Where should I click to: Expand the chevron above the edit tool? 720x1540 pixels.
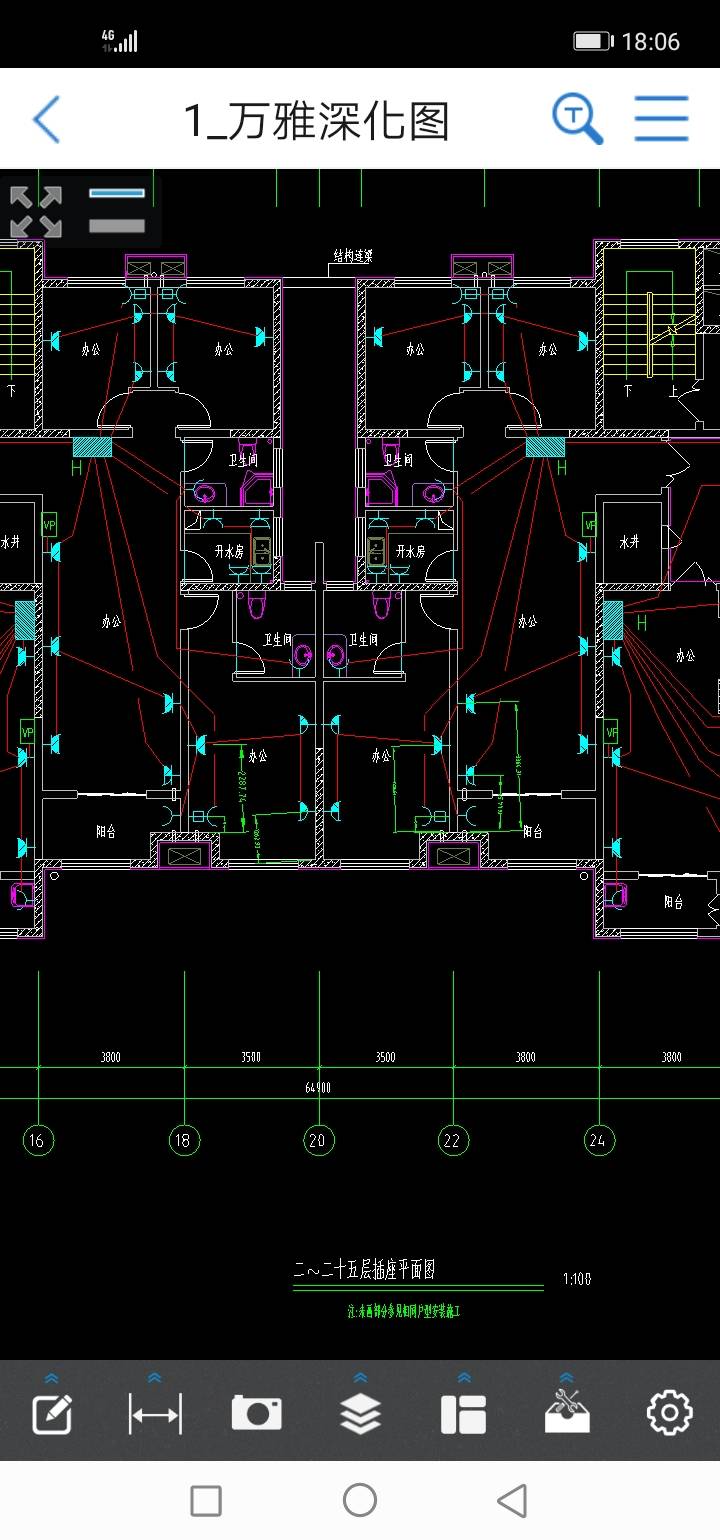coord(52,1378)
